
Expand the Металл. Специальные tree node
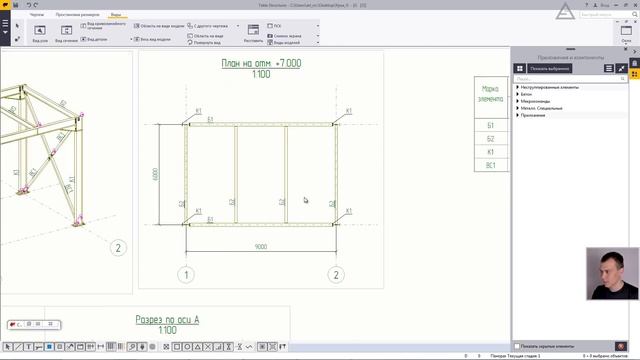518,108
